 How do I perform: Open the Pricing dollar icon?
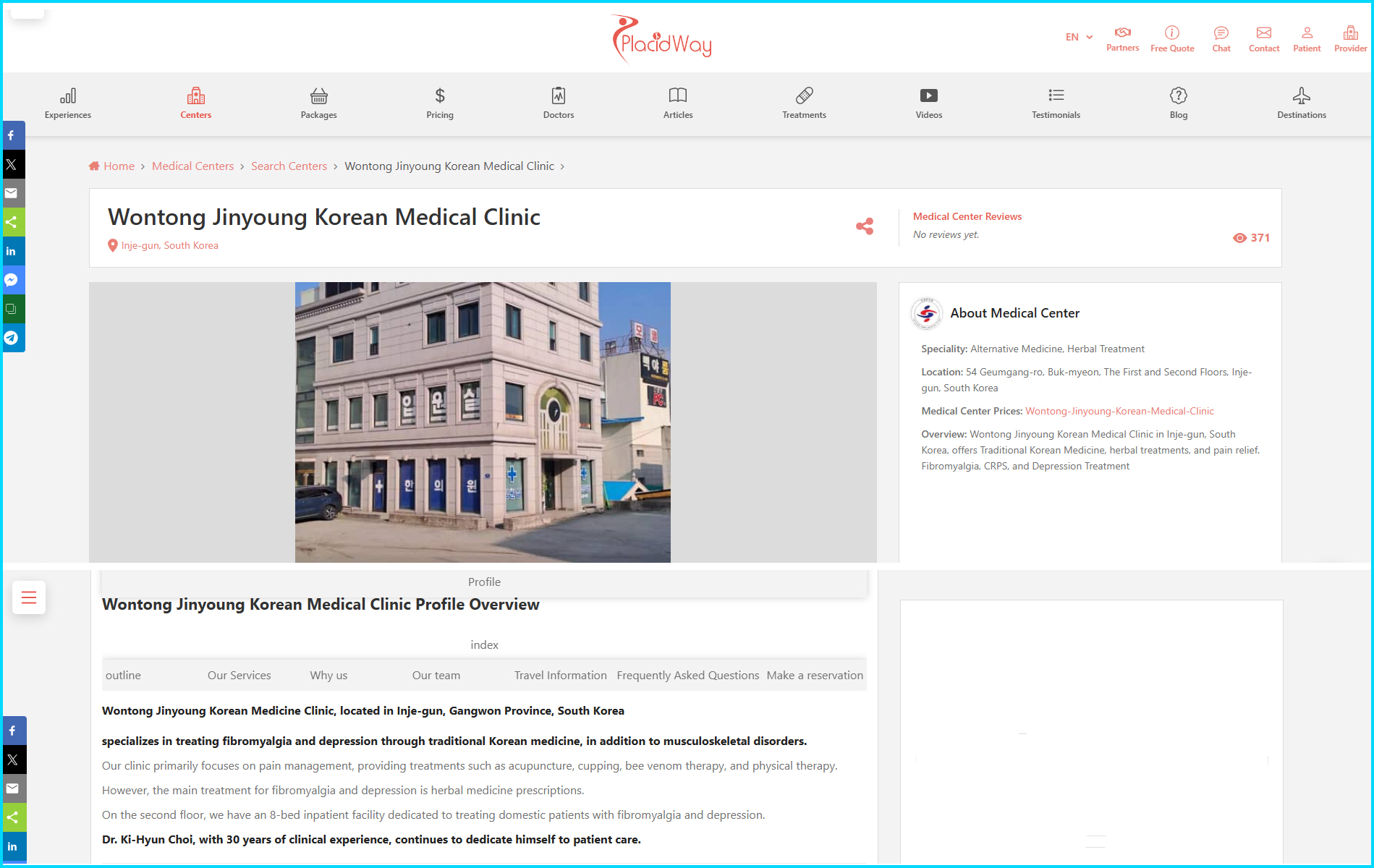tap(439, 96)
